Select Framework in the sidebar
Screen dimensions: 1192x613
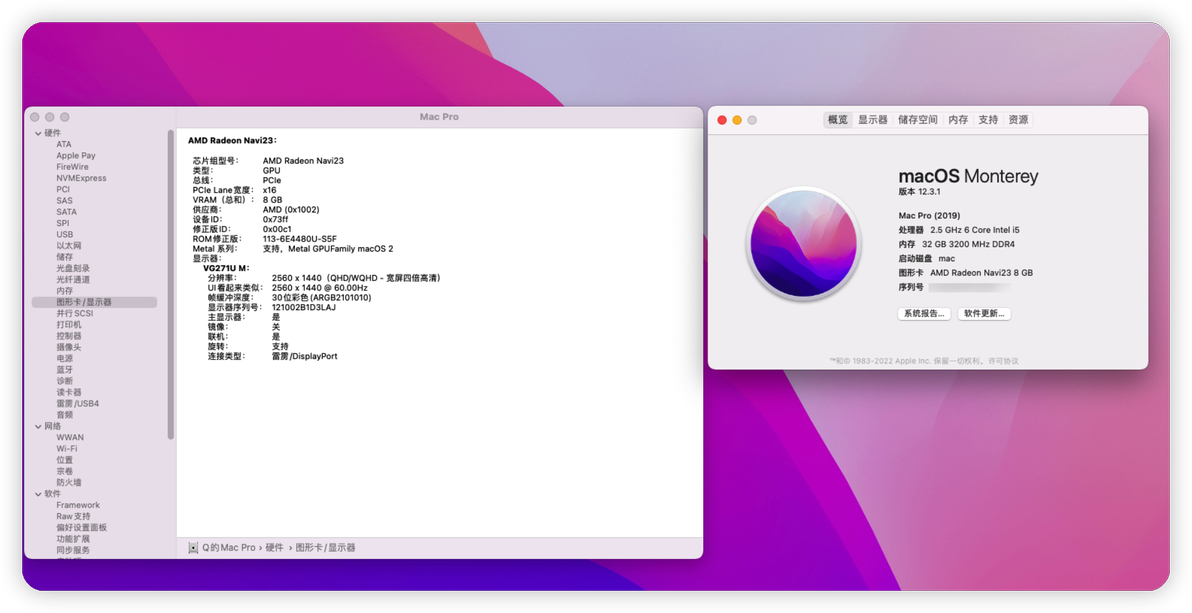coord(78,505)
